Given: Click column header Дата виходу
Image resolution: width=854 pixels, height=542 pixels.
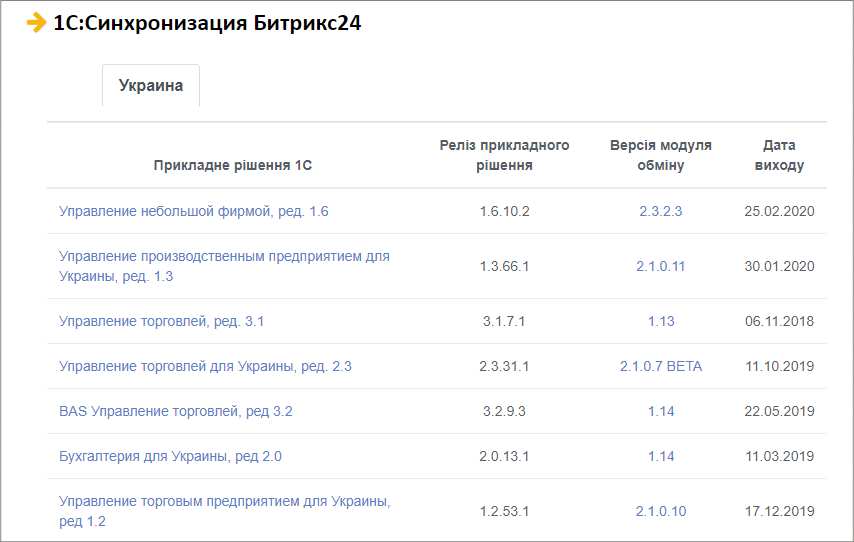Looking at the screenshot, I should (x=779, y=155).
